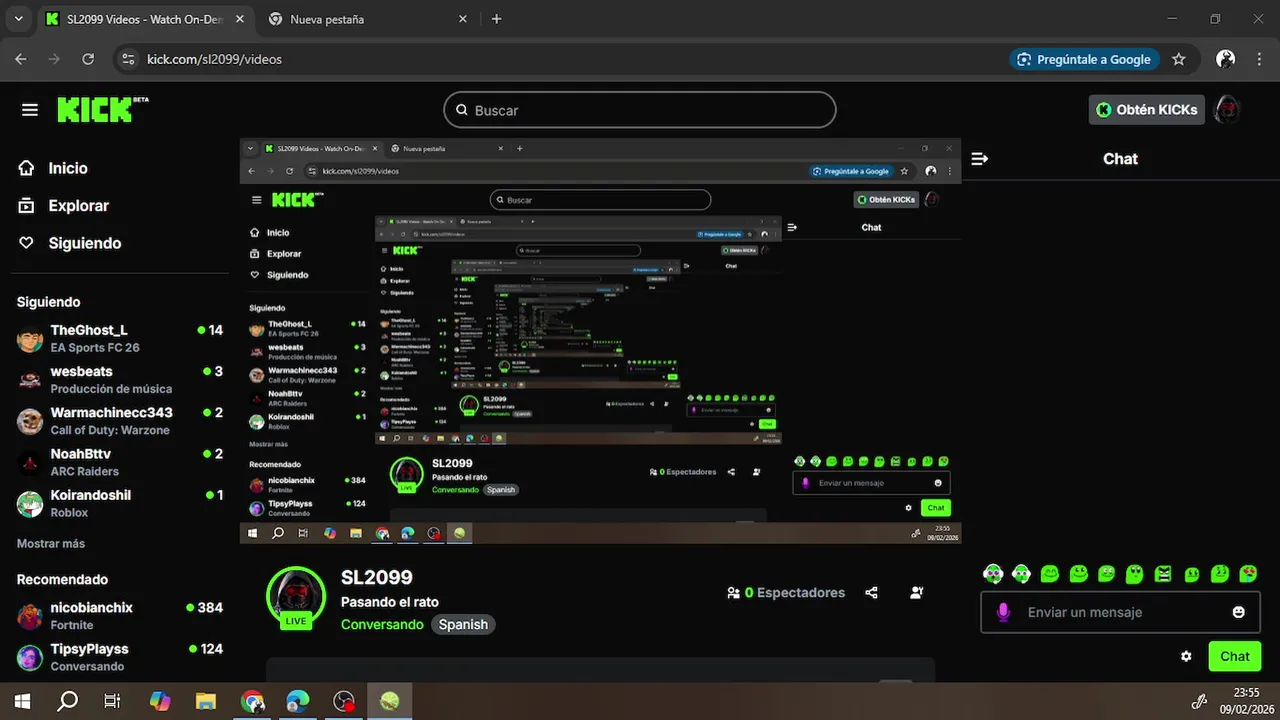Click the purple microphone icon in chat box
This screenshot has width=1280, height=720.
1003,612
